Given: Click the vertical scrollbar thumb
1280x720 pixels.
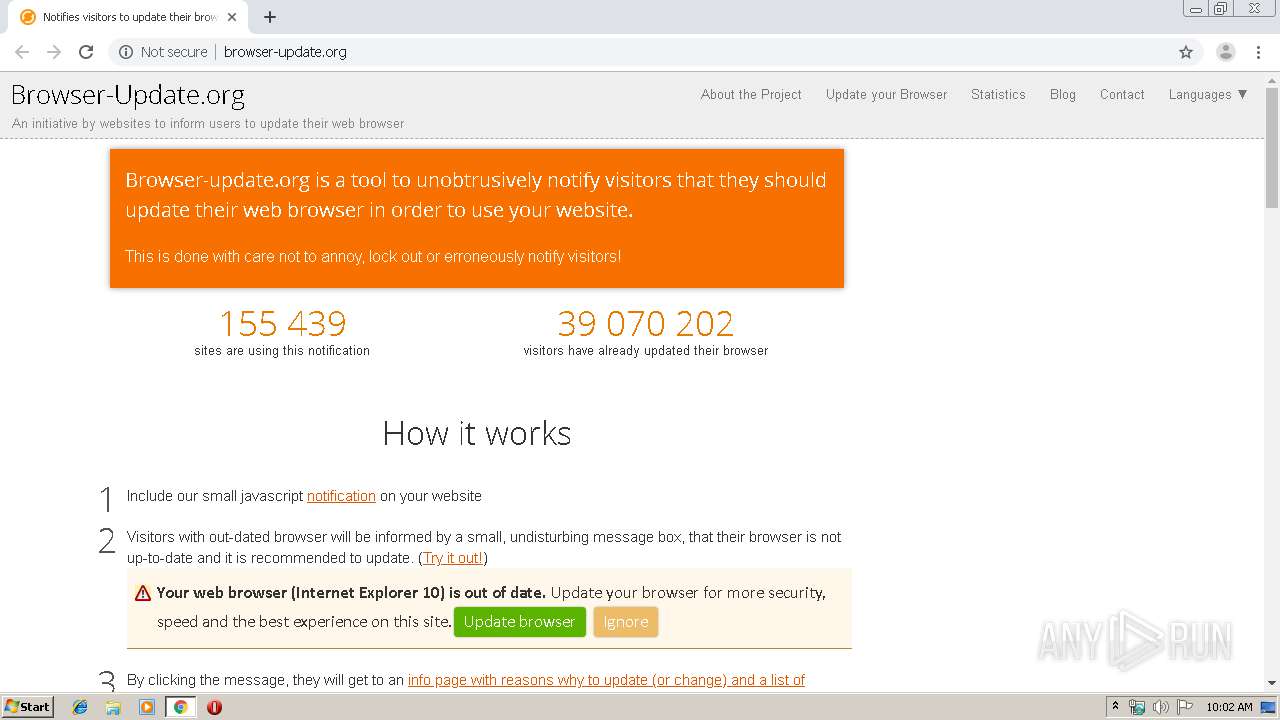Looking at the screenshot, I should (1272, 146).
